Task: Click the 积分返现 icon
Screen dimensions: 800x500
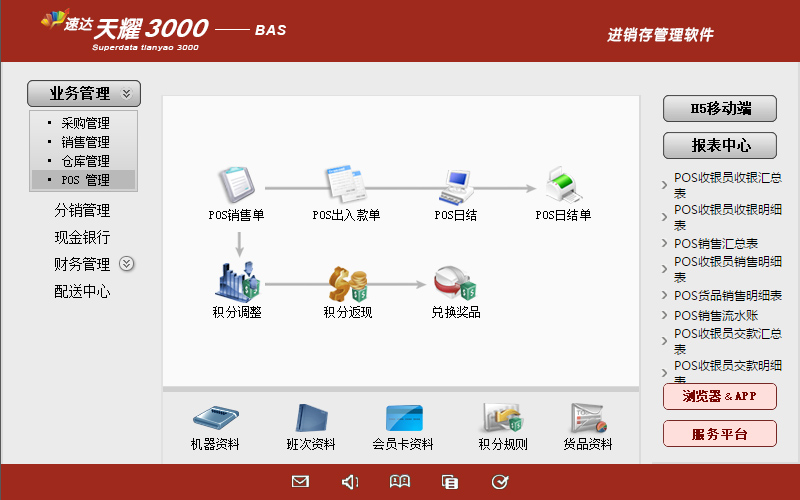Action: click(x=347, y=283)
